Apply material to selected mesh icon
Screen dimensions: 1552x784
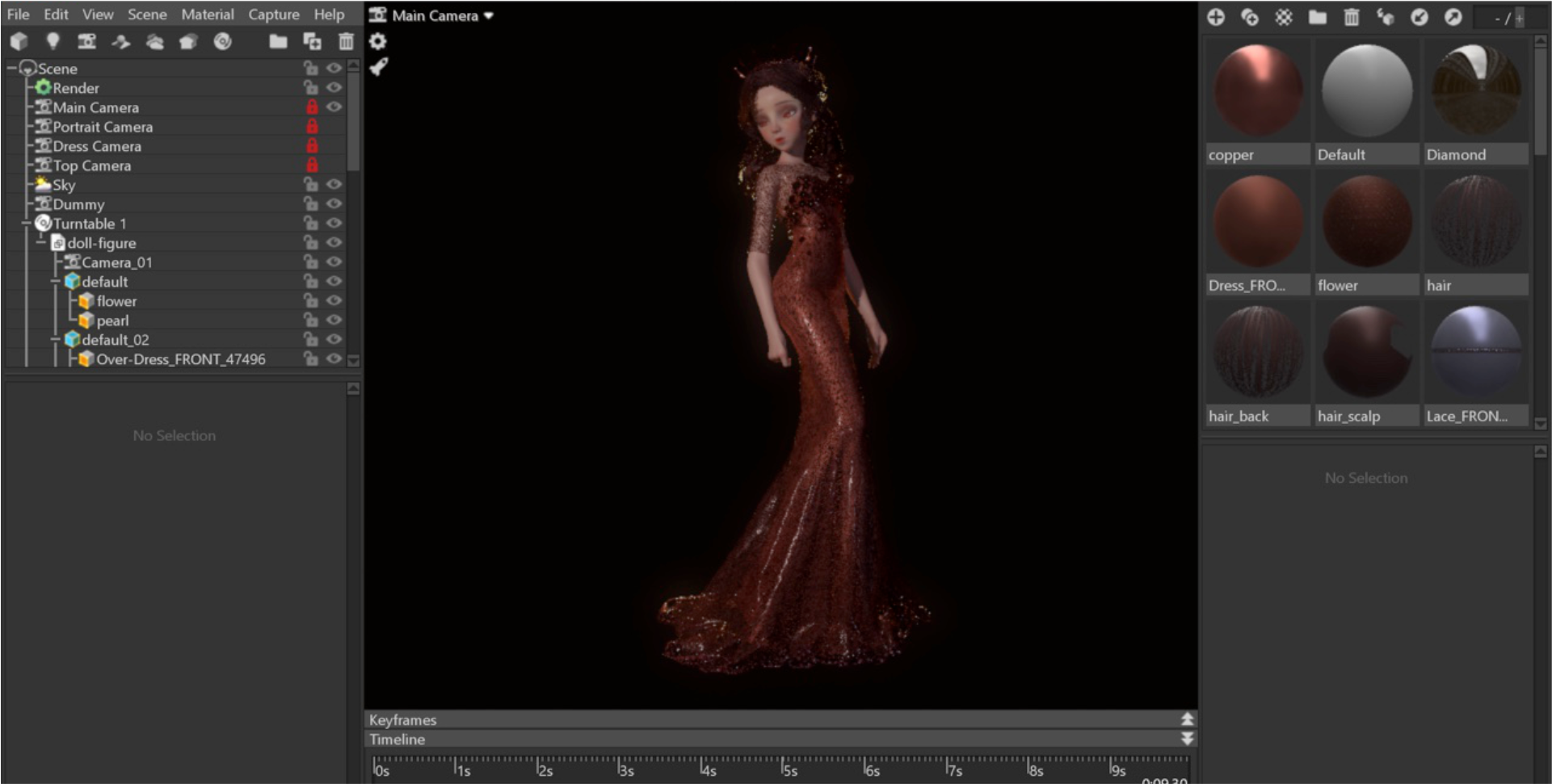pyautogui.click(x=1386, y=17)
